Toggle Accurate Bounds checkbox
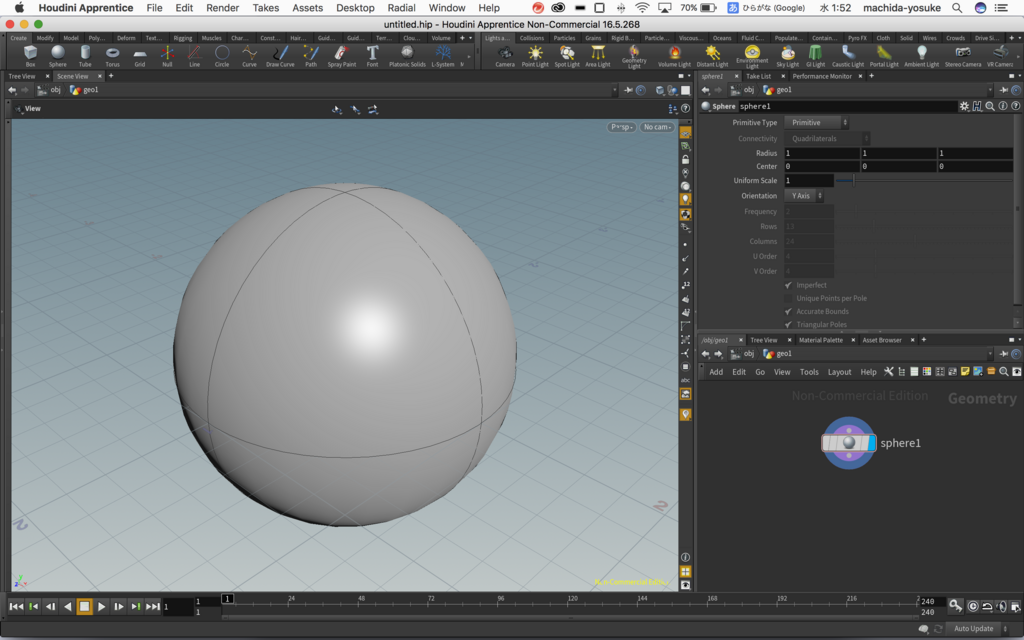 (x=788, y=312)
